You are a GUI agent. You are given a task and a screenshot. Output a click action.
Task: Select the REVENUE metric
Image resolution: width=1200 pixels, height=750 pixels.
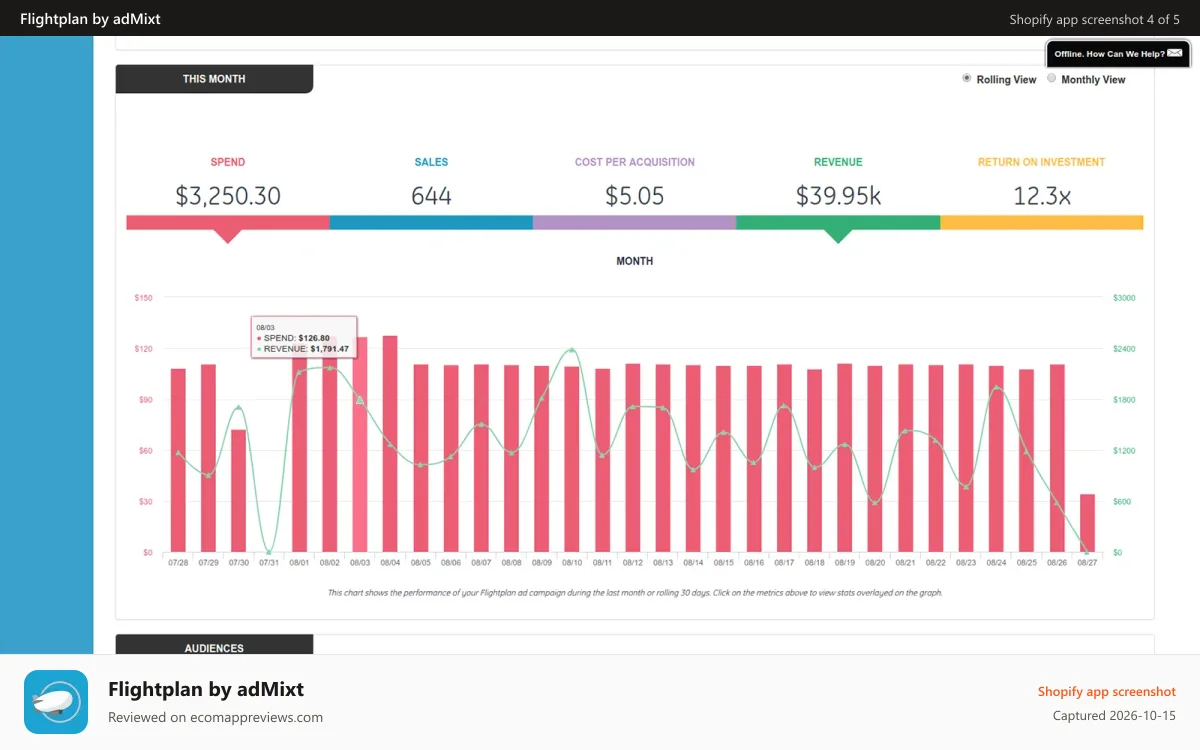coord(838,162)
